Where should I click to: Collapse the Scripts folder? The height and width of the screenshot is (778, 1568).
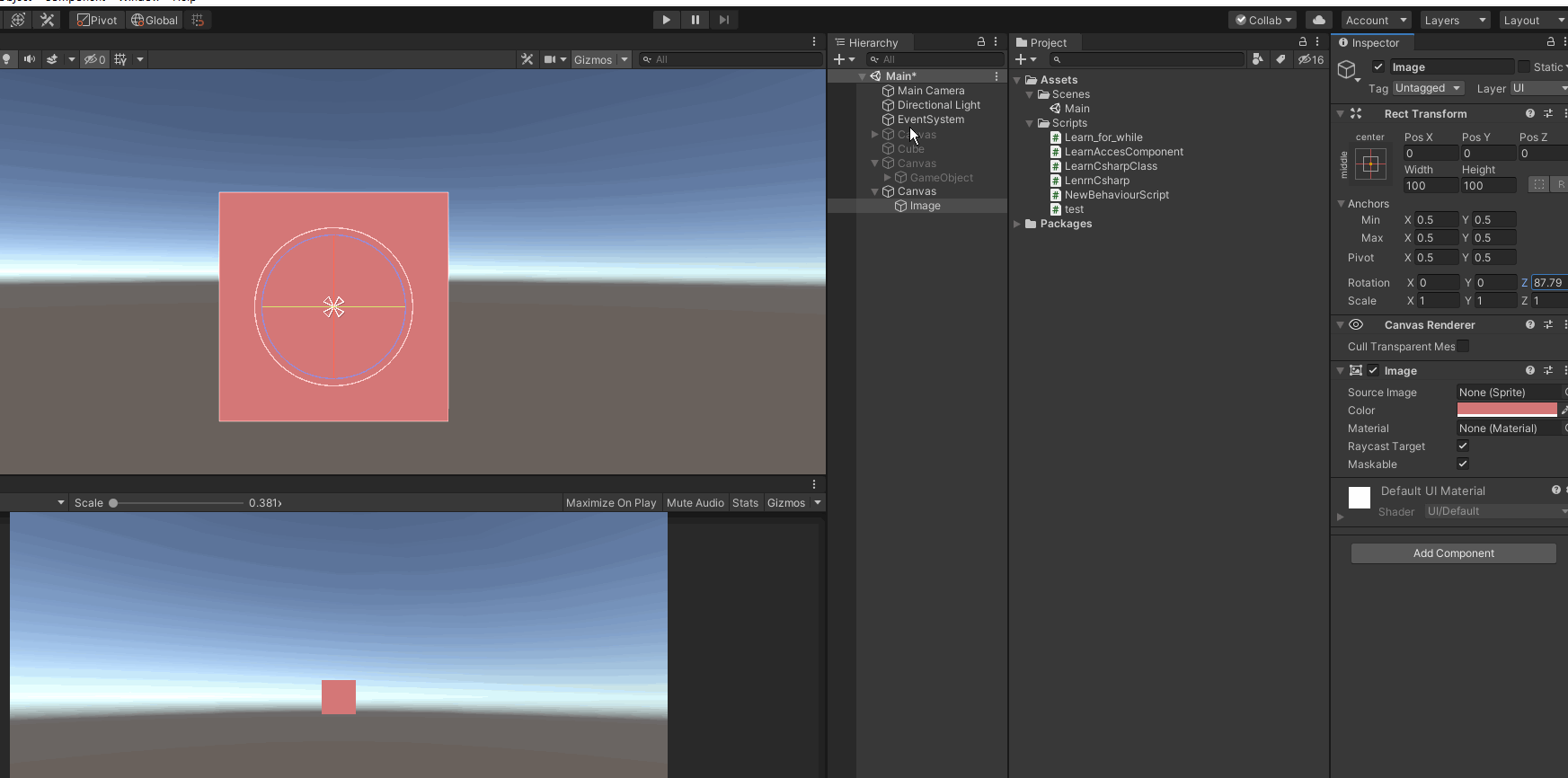pyautogui.click(x=1030, y=123)
